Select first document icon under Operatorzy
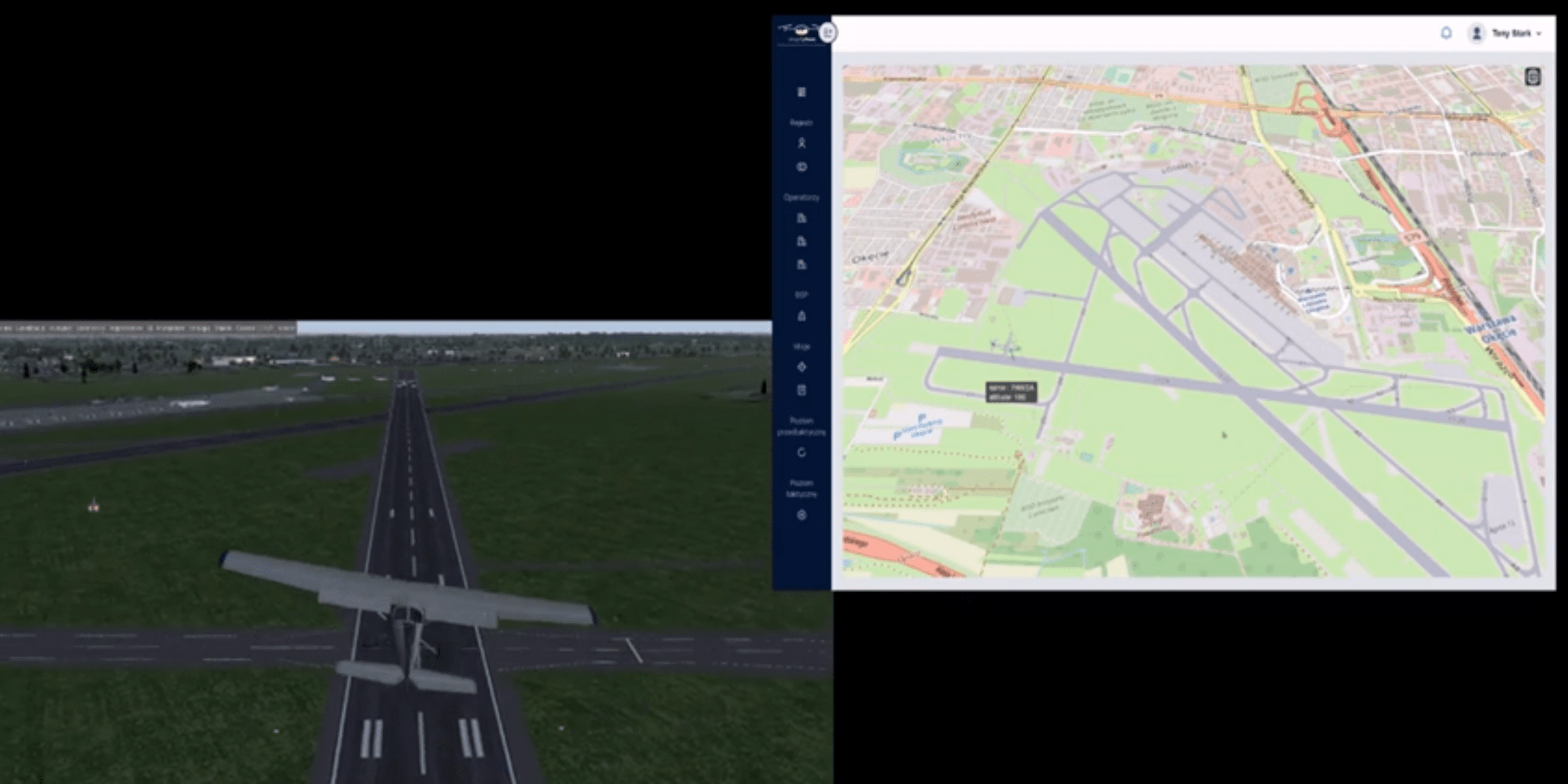The image size is (1568, 784). point(802,218)
